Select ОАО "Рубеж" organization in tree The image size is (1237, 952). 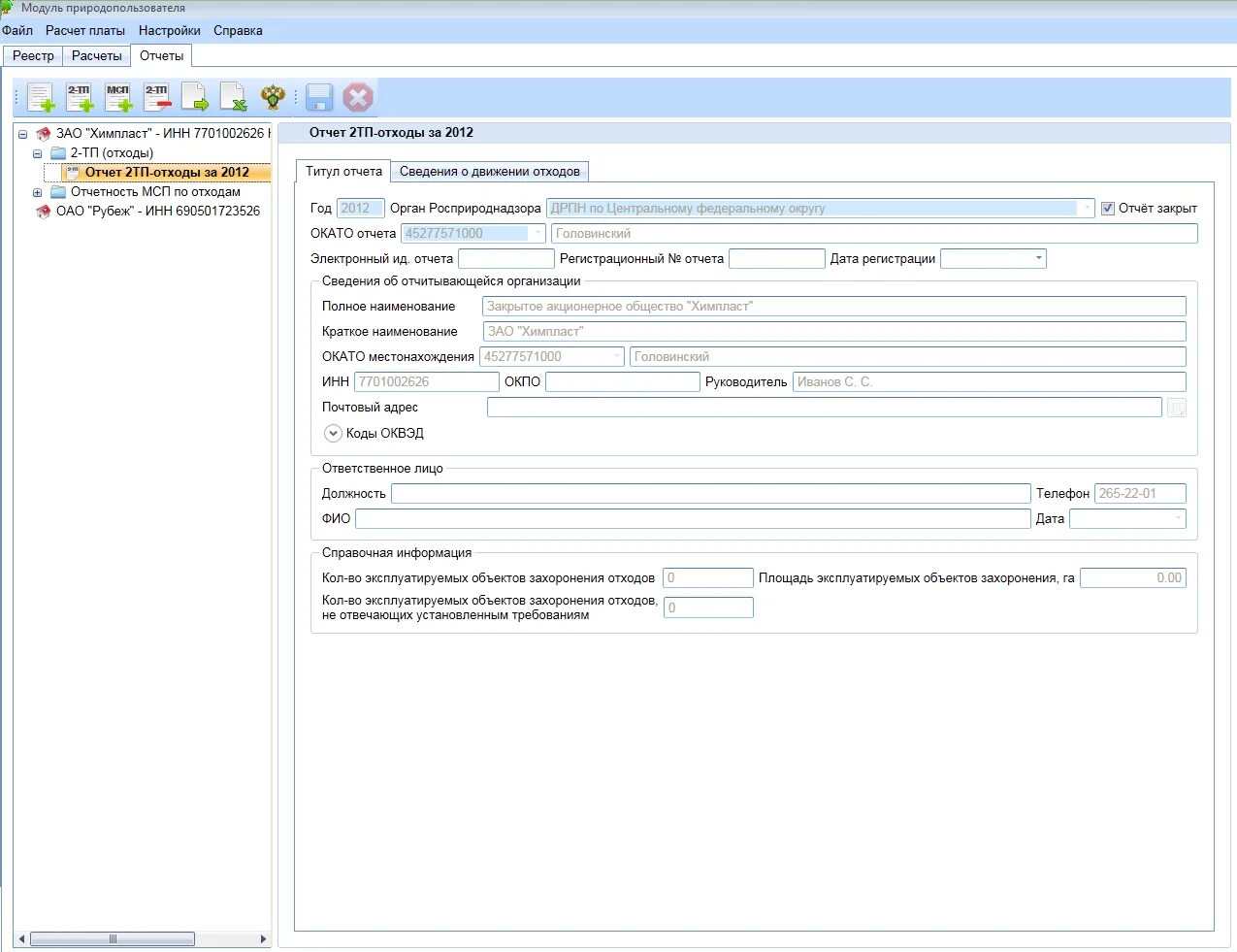click(158, 212)
